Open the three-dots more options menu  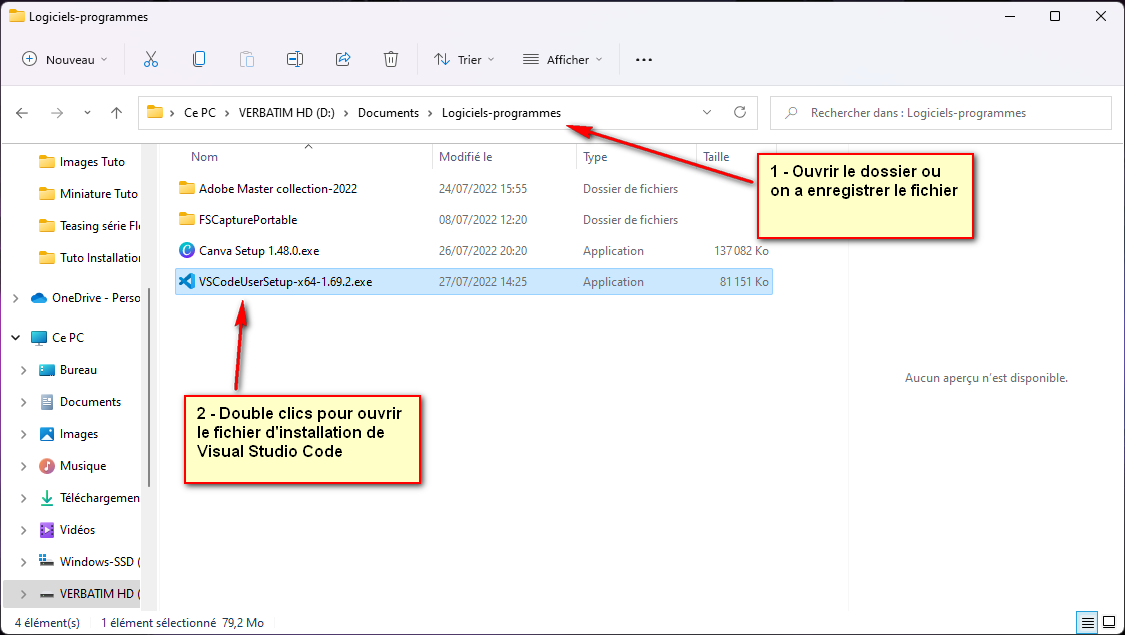(x=644, y=60)
